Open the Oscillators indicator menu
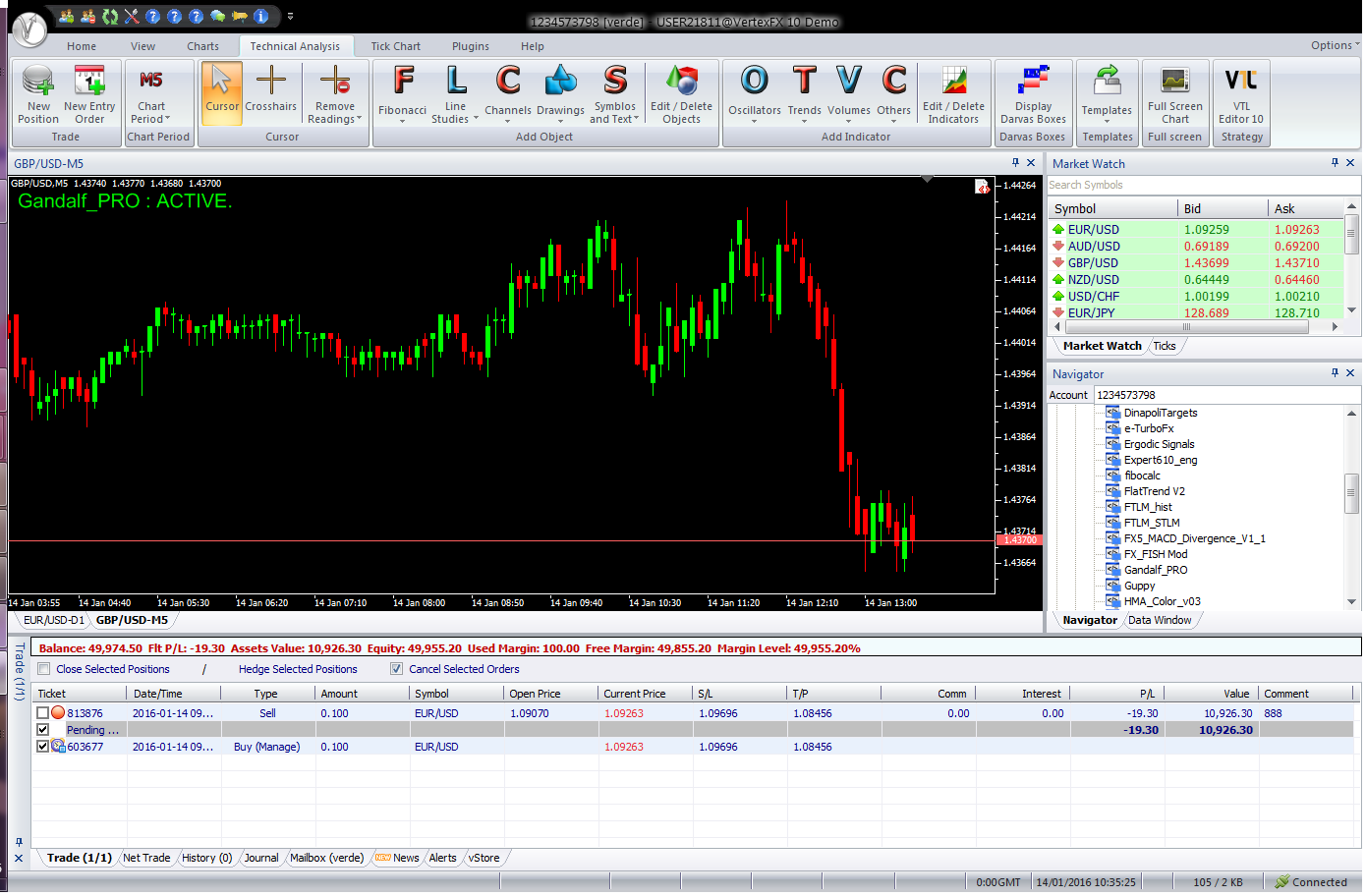Image resolution: width=1366 pixels, height=896 pixels. pyautogui.click(x=755, y=93)
